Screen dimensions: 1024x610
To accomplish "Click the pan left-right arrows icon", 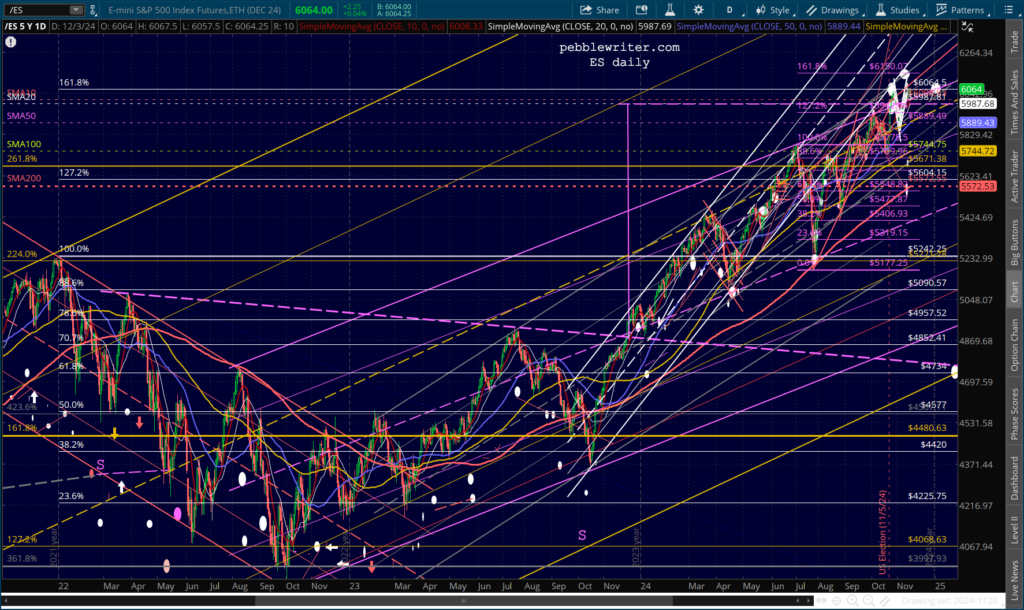I will pyautogui.click(x=821, y=600).
